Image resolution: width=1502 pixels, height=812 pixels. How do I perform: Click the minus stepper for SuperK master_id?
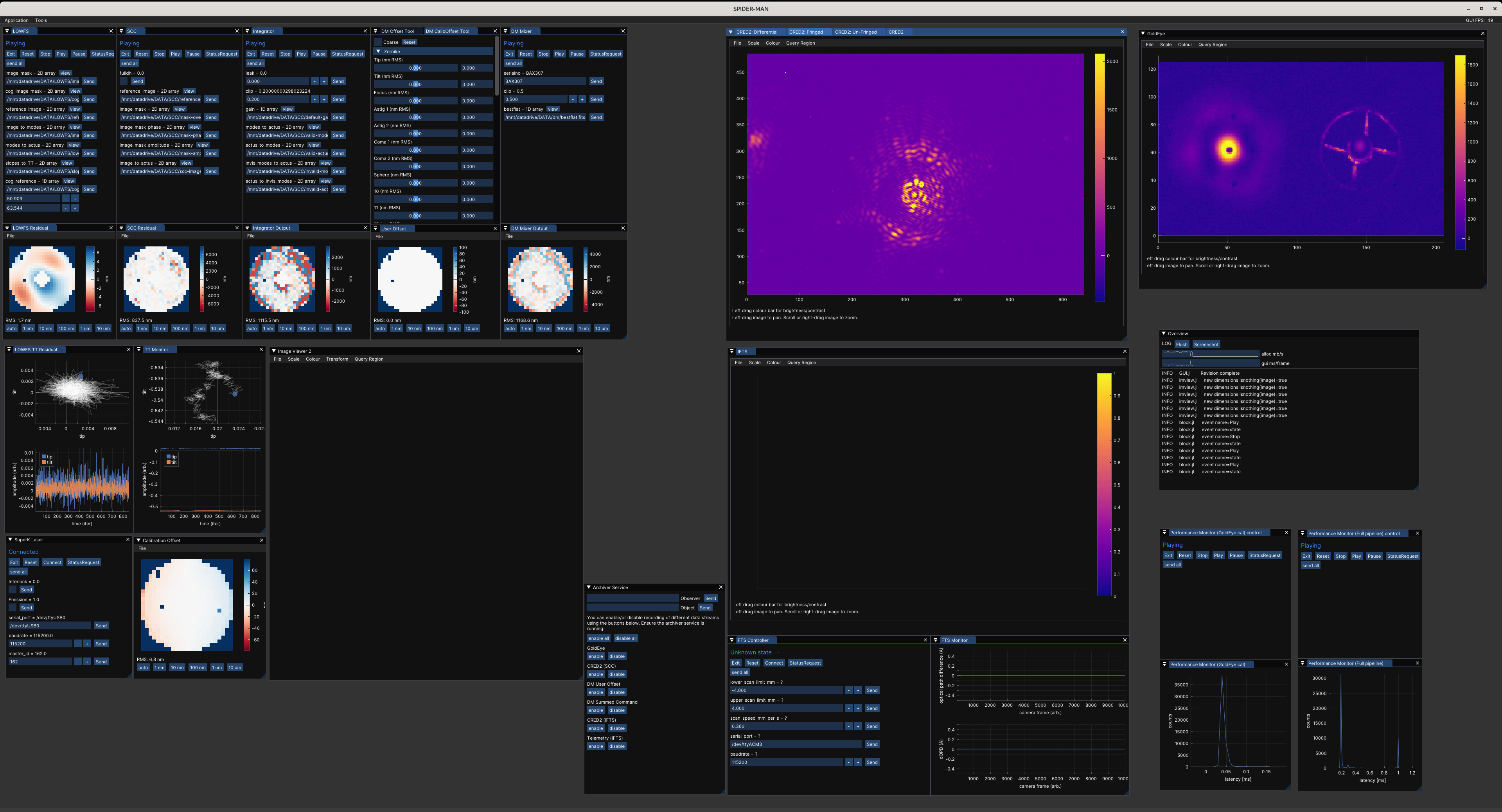(x=77, y=662)
